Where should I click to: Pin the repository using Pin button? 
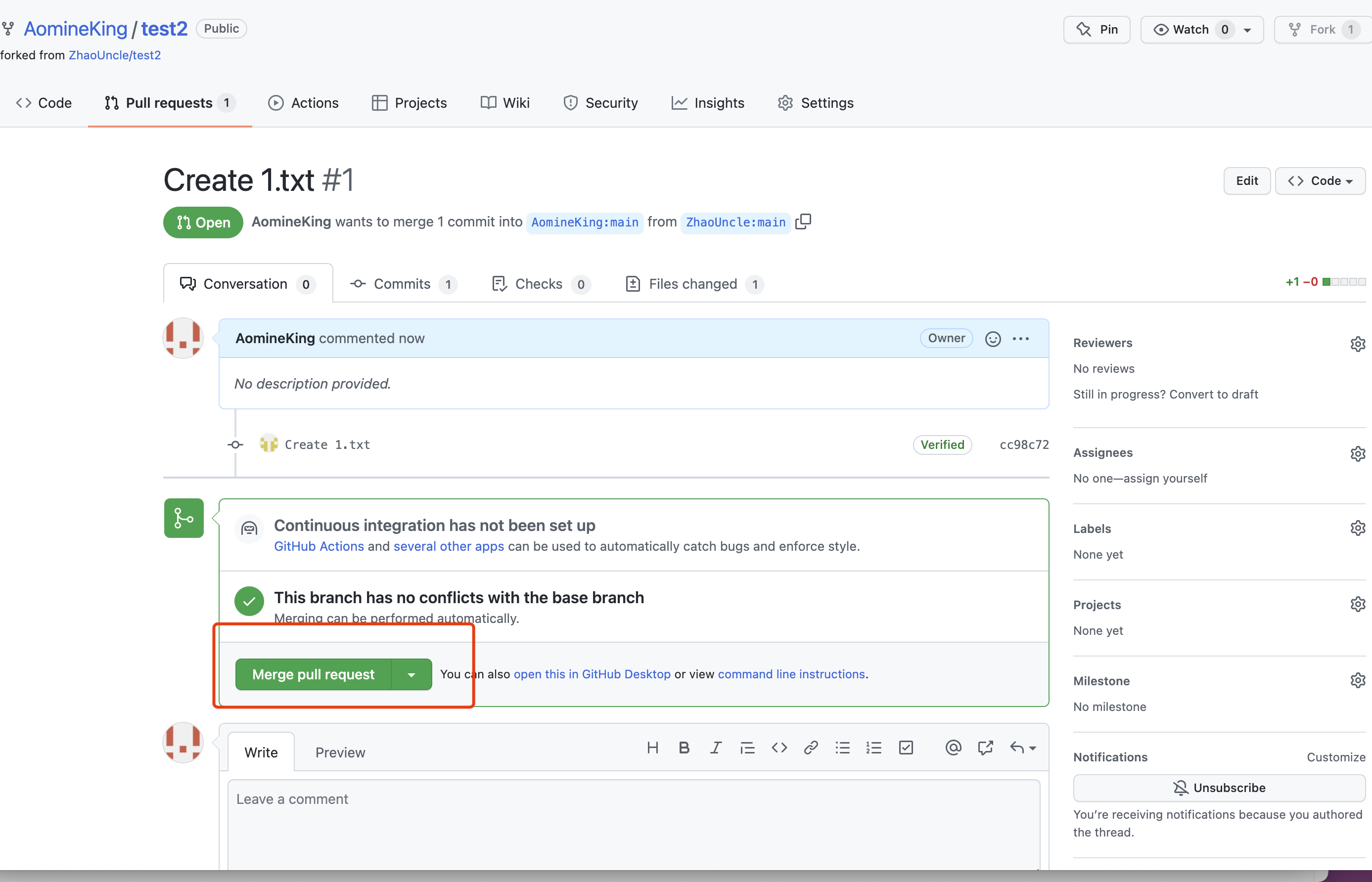click(1097, 30)
